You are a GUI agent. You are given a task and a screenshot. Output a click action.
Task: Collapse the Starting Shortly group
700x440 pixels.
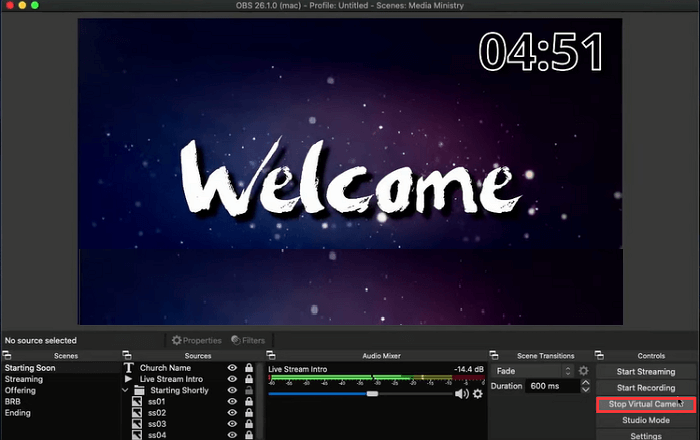(126, 390)
